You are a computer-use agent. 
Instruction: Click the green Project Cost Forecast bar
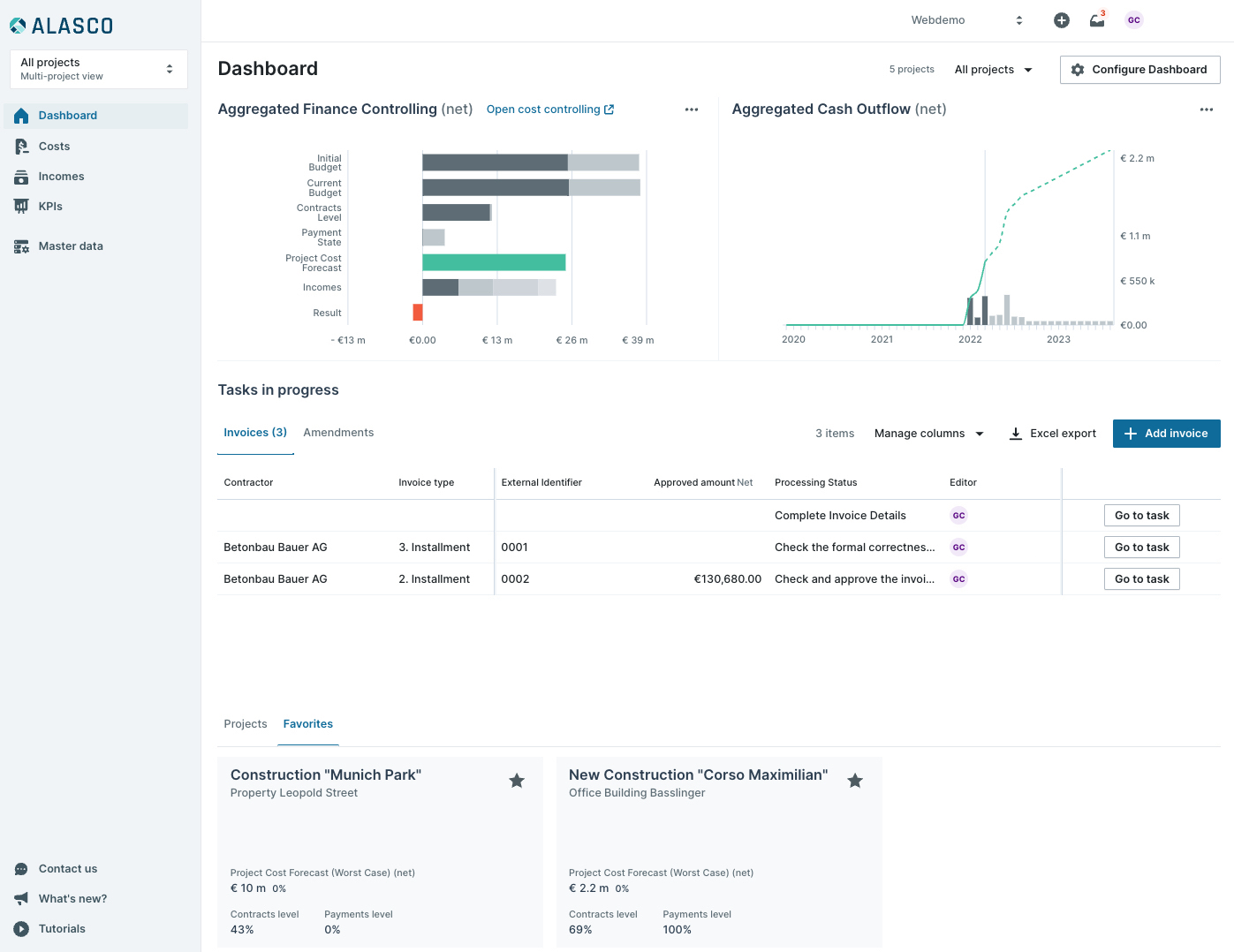point(494,262)
